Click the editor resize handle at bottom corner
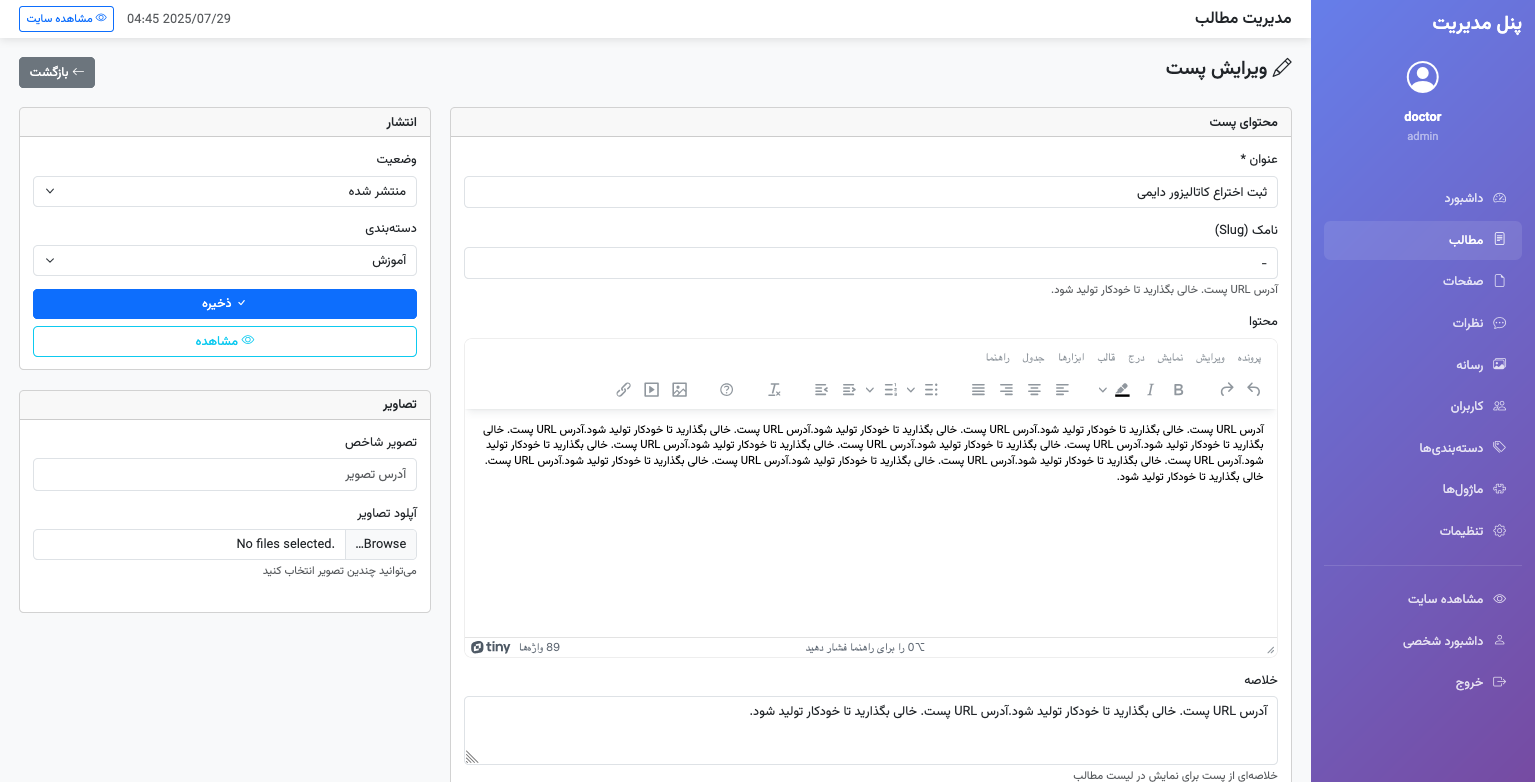Viewport: 1535px width, 782px height. pos(1270,648)
